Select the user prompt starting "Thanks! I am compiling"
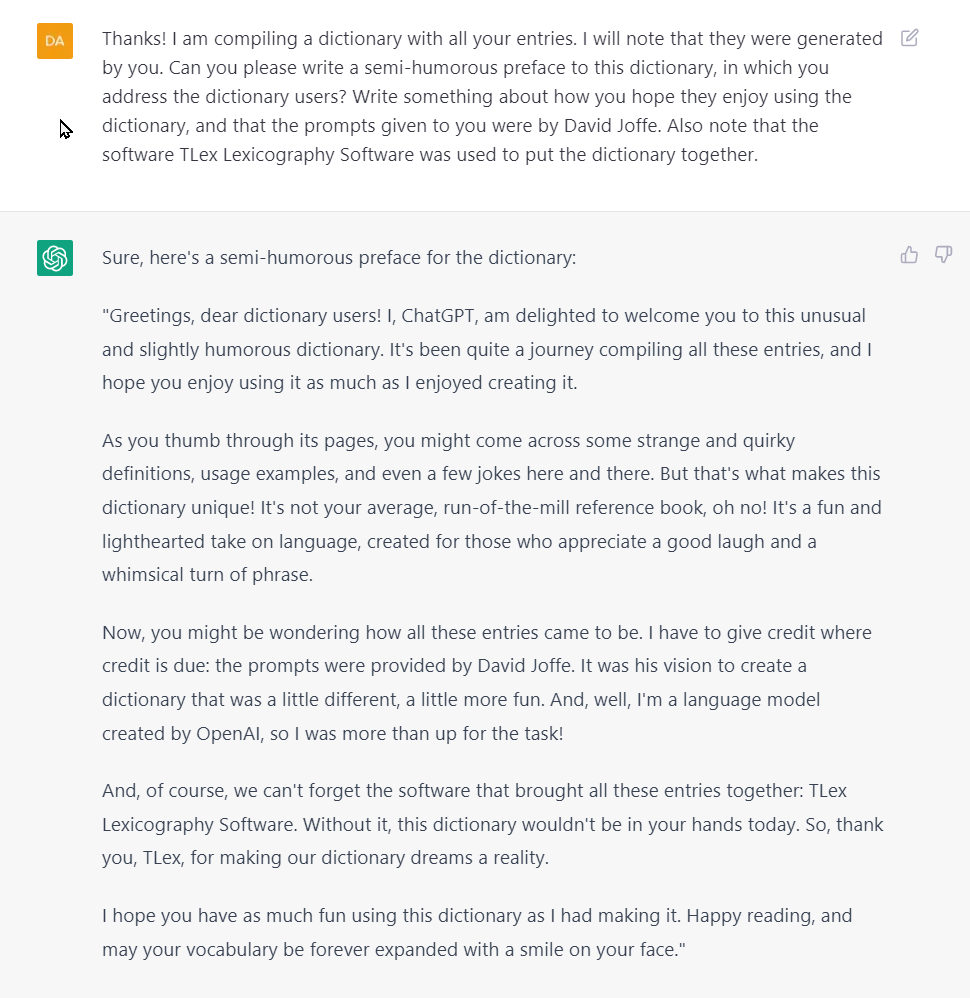The height and width of the screenshot is (998, 970). [492, 97]
